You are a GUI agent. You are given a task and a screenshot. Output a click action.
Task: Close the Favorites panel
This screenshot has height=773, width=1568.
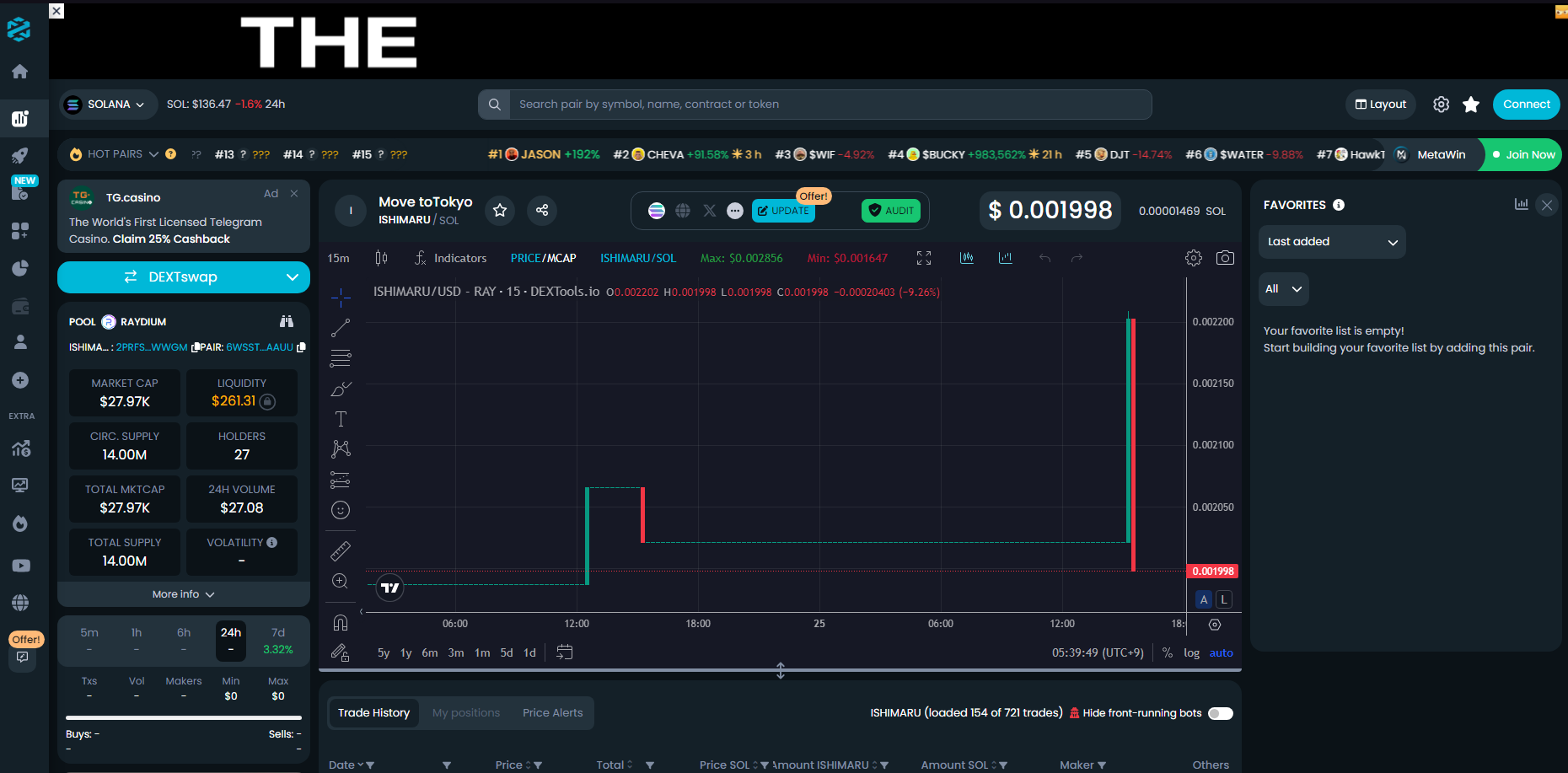(1547, 205)
